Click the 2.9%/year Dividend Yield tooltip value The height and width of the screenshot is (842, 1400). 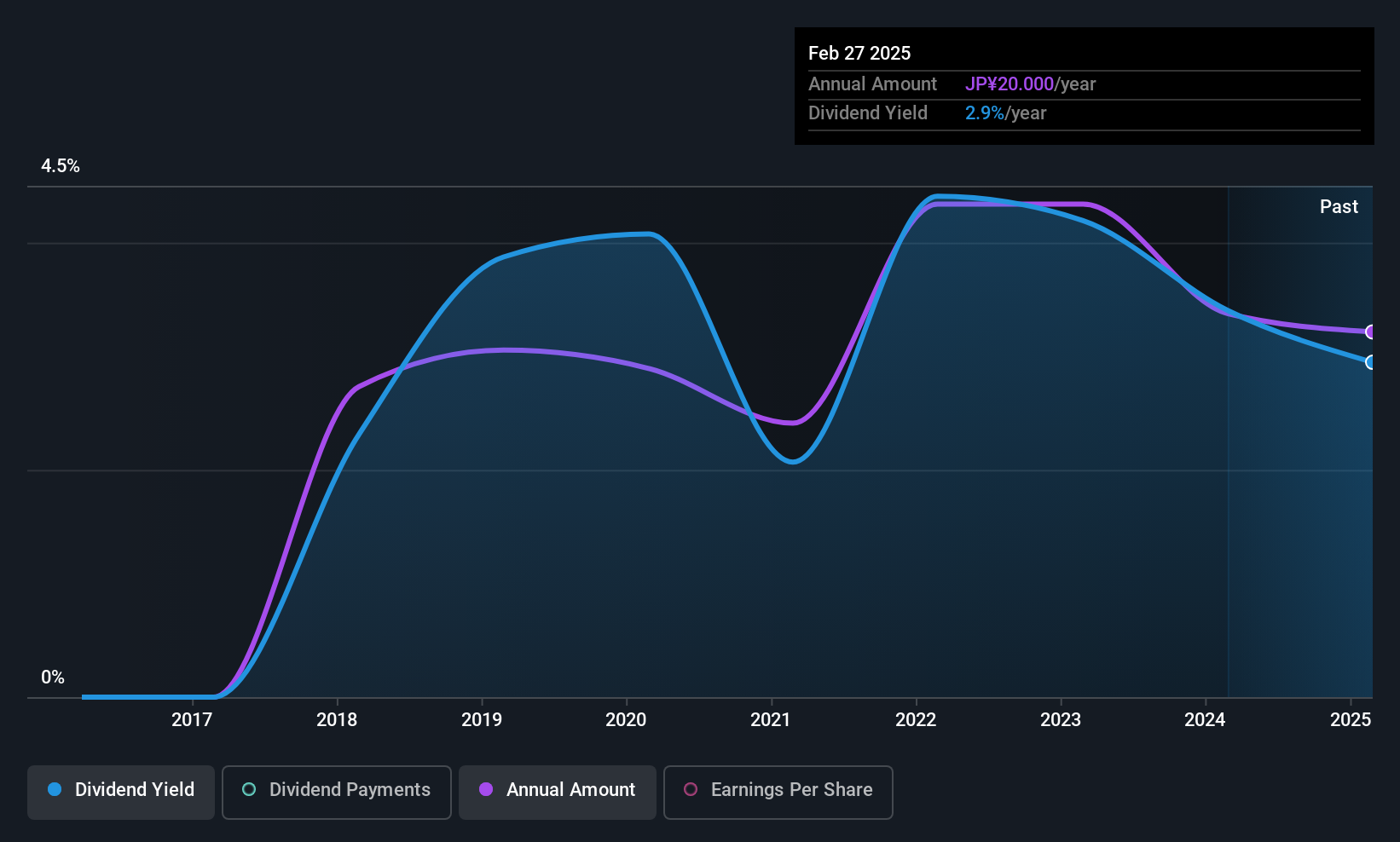[1005, 113]
